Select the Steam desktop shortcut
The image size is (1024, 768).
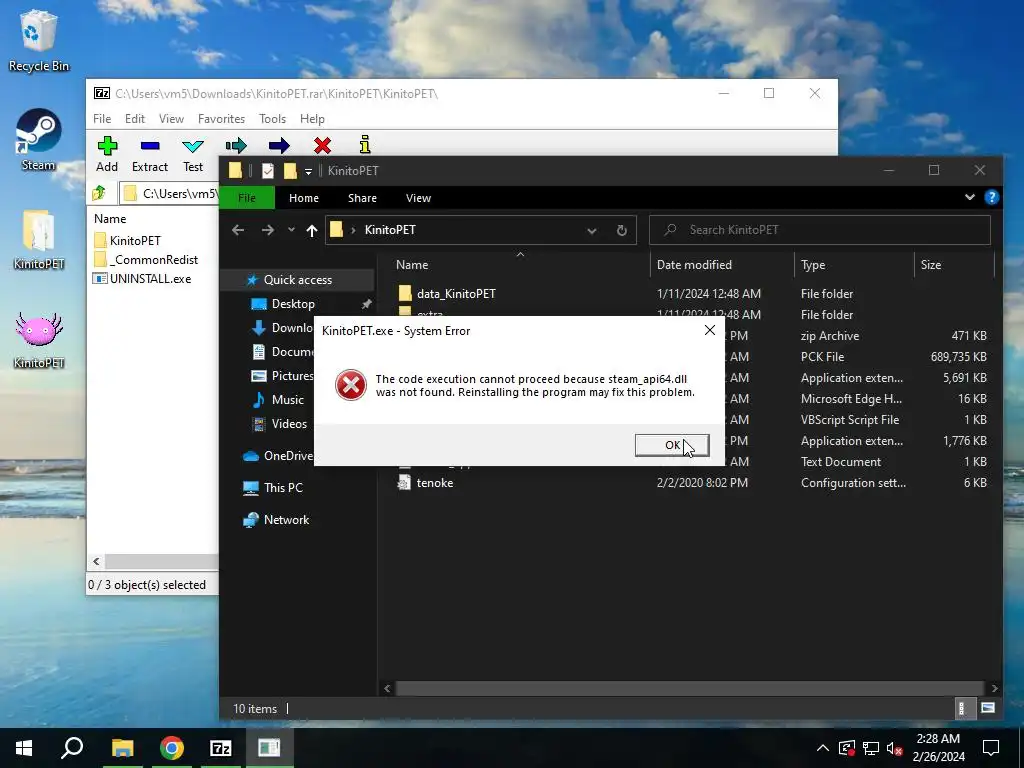coord(39,140)
